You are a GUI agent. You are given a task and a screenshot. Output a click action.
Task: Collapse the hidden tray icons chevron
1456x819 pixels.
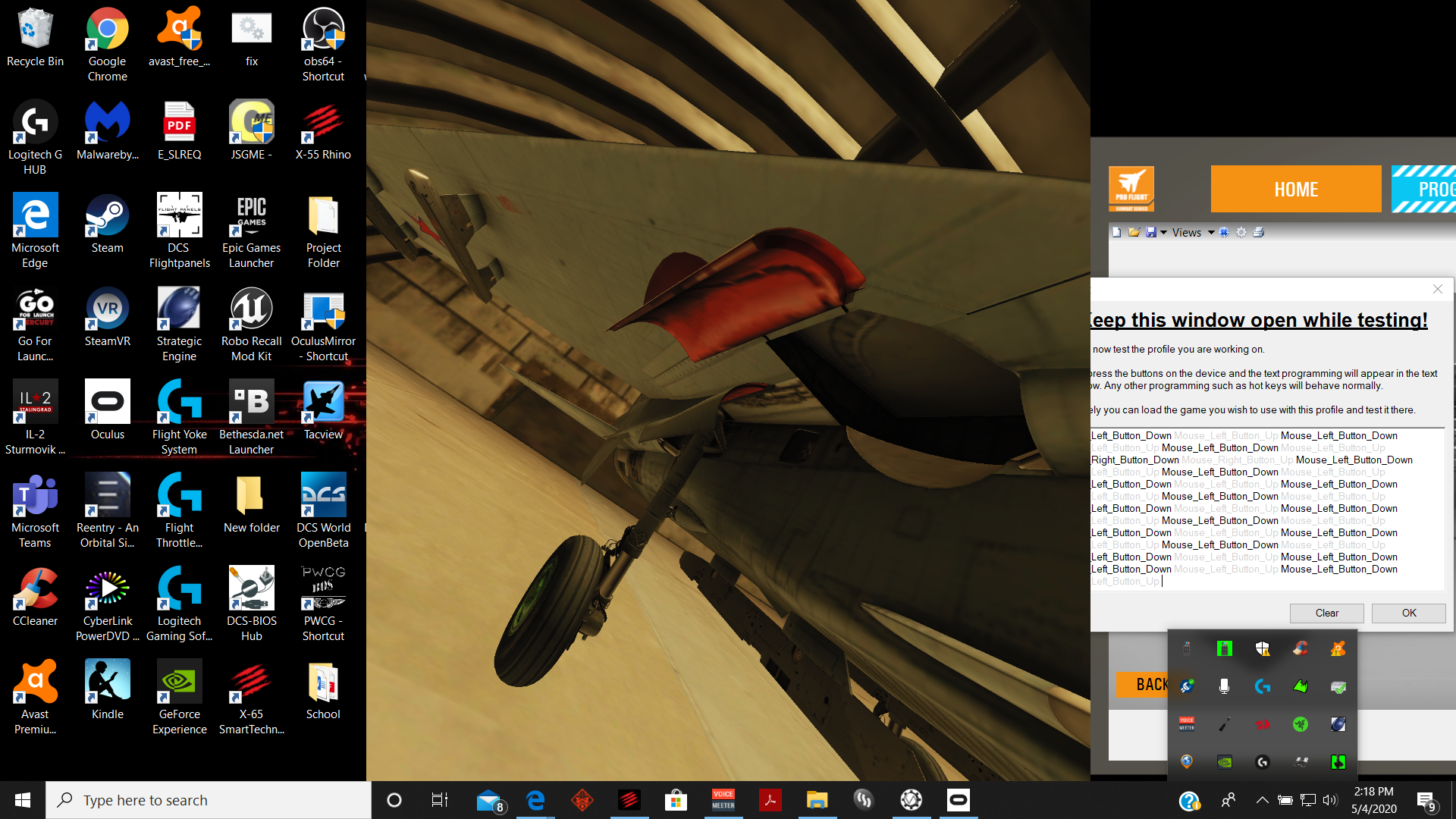point(1262,800)
